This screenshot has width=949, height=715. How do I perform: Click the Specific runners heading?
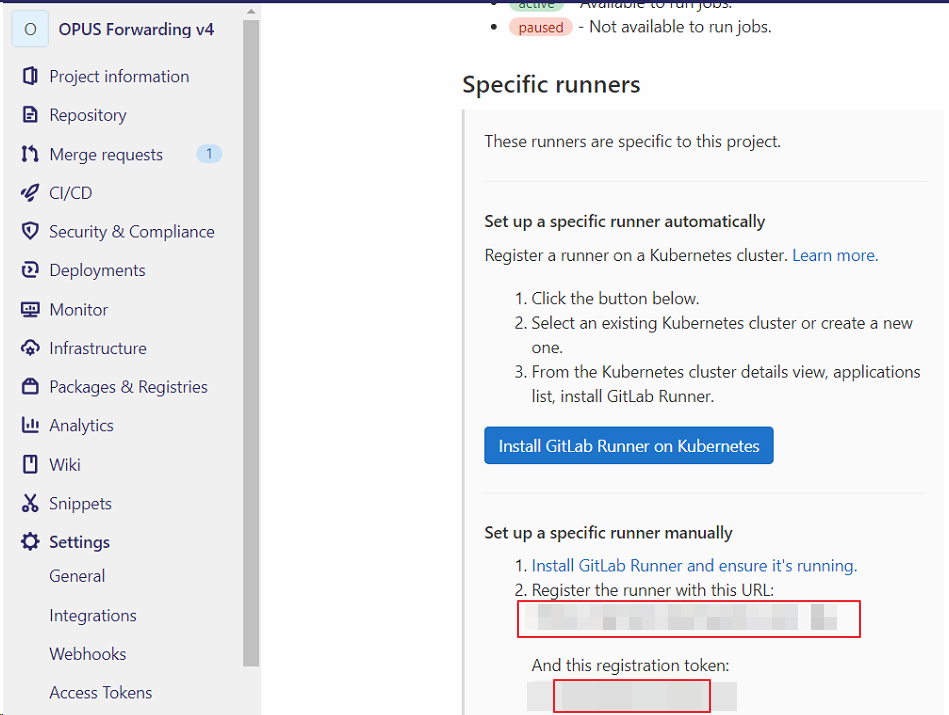click(551, 85)
